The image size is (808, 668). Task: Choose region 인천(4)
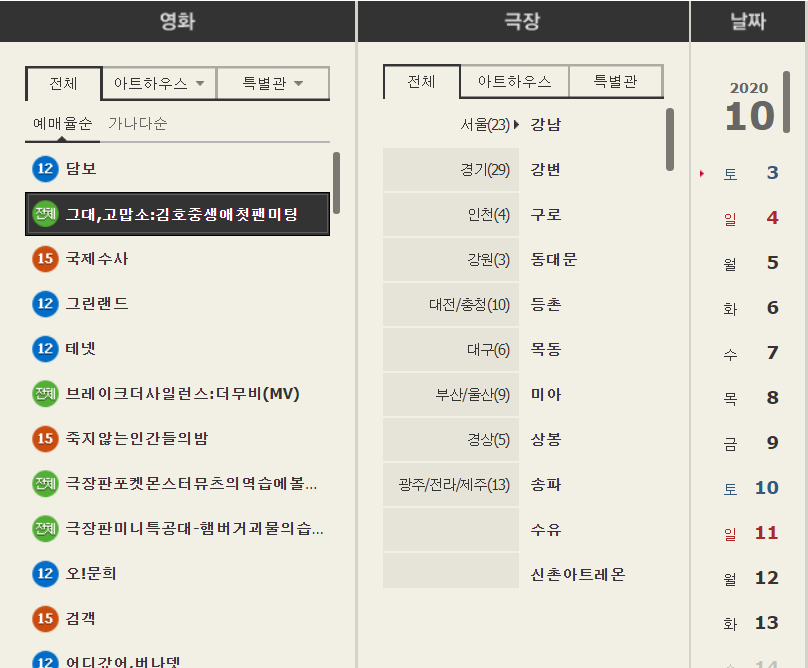[451, 214]
